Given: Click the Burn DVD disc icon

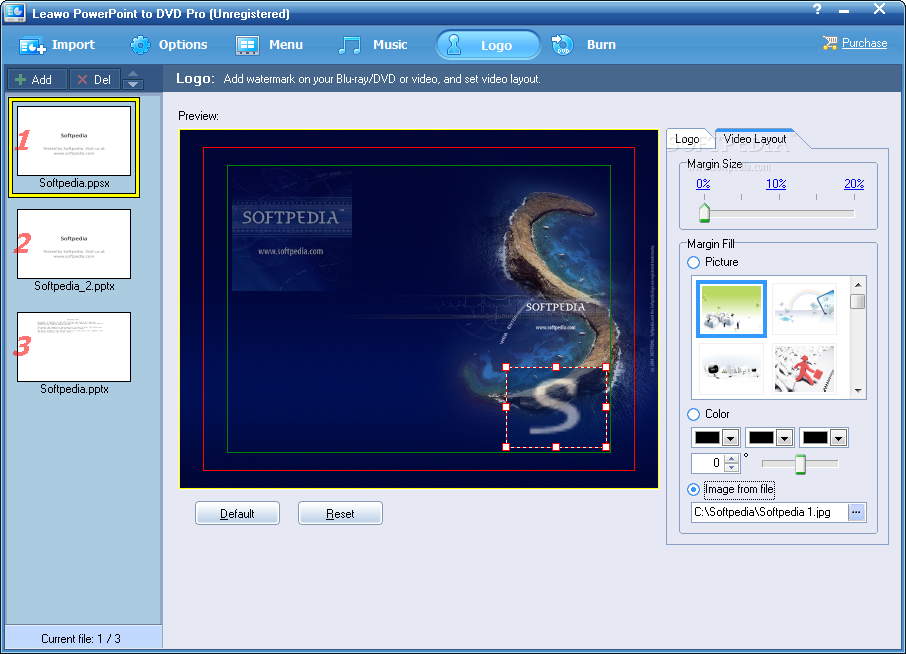Looking at the screenshot, I should (x=562, y=45).
